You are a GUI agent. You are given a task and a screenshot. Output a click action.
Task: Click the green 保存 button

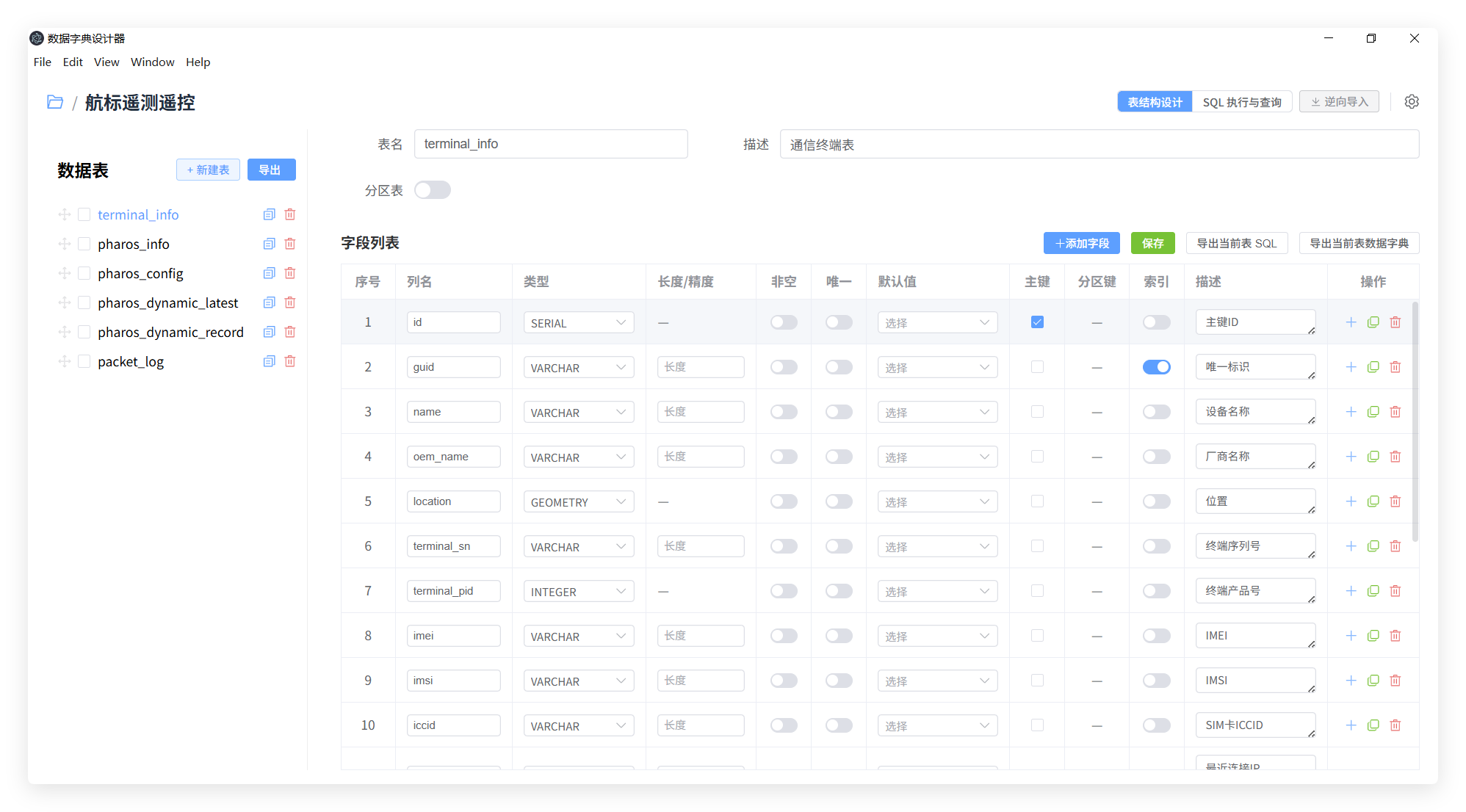pyautogui.click(x=1152, y=243)
